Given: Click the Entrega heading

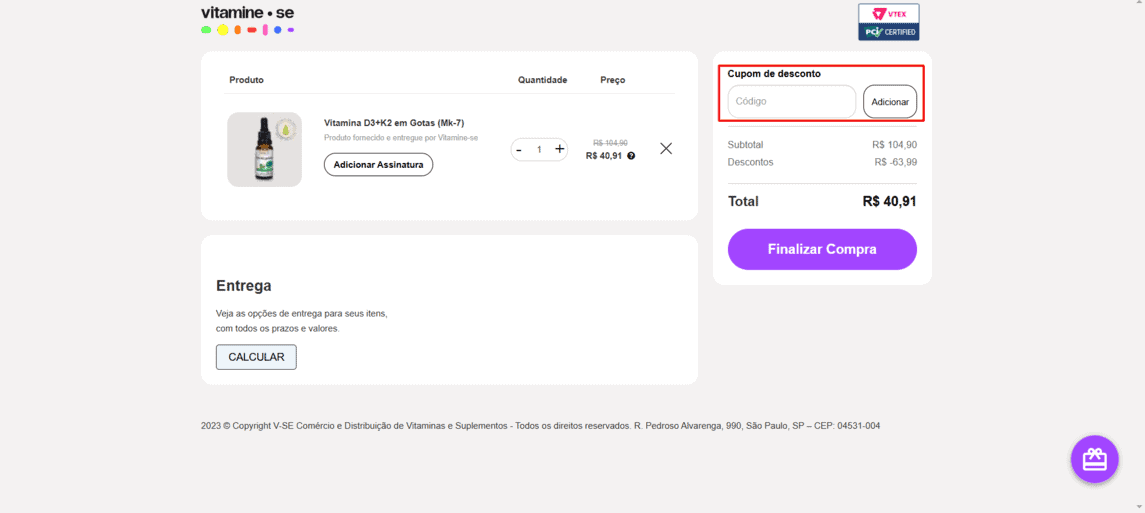Looking at the screenshot, I should tap(244, 286).
